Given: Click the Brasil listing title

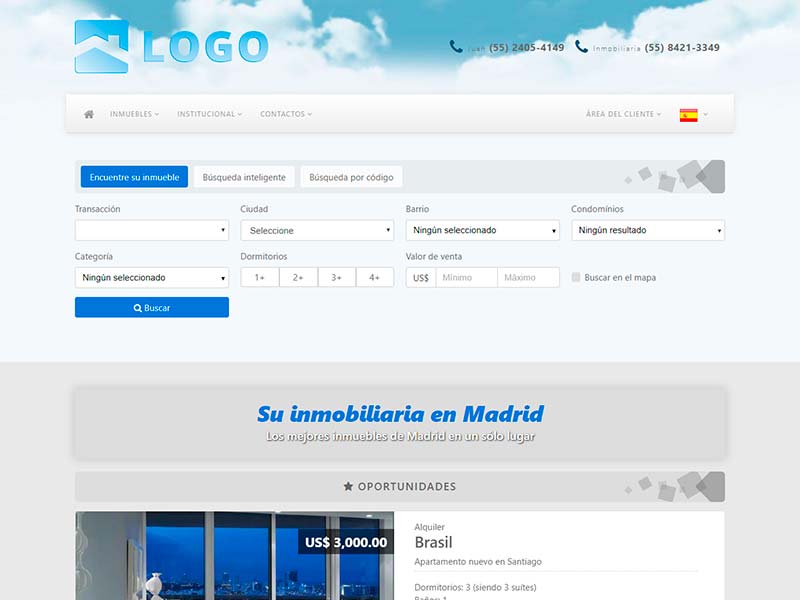Looking at the screenshot, I should coord(433,542).
